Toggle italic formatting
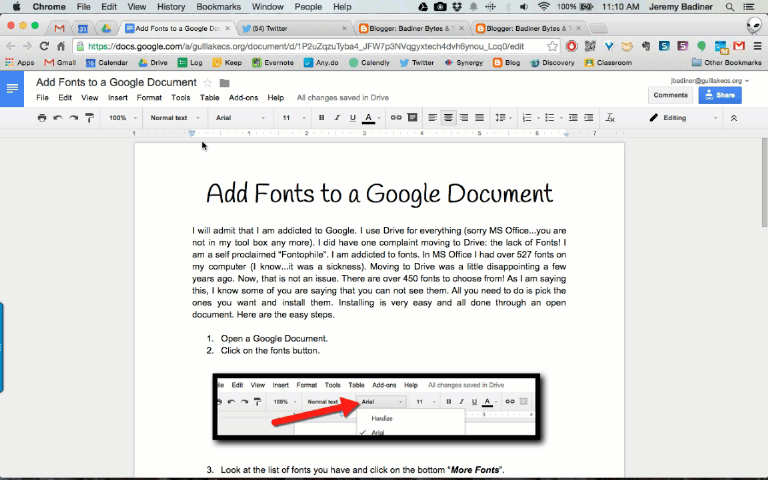 click(x=337, y=118)
